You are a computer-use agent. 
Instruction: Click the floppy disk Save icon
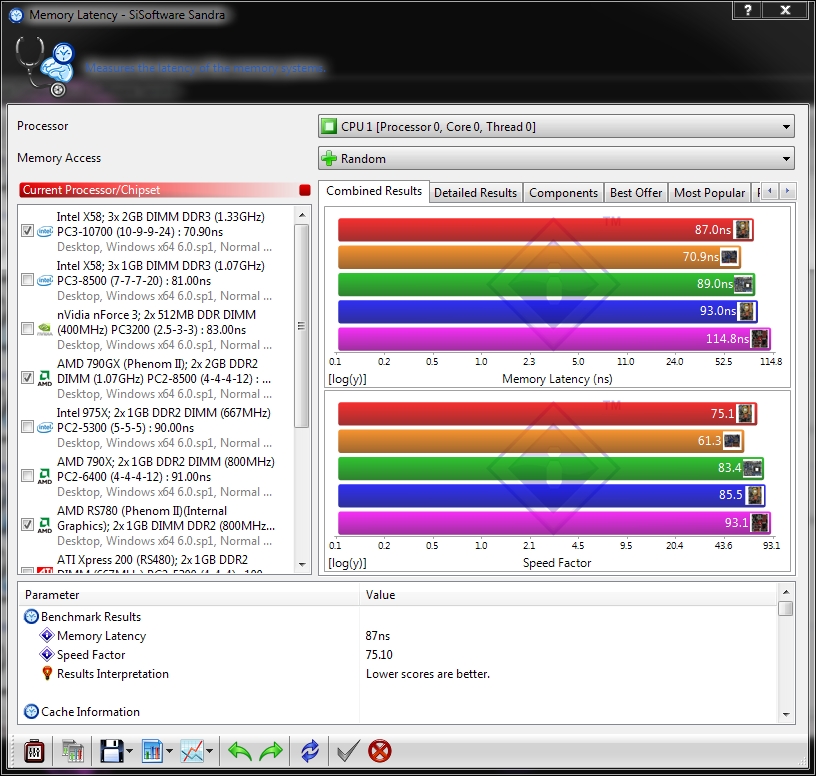tap(112, 751)
